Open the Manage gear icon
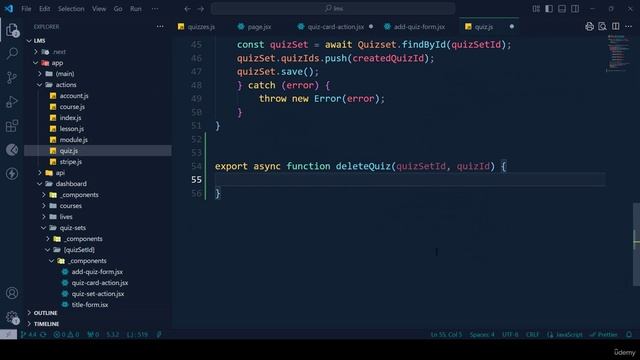Screen dimensions: 640x360 pos(12,317)
